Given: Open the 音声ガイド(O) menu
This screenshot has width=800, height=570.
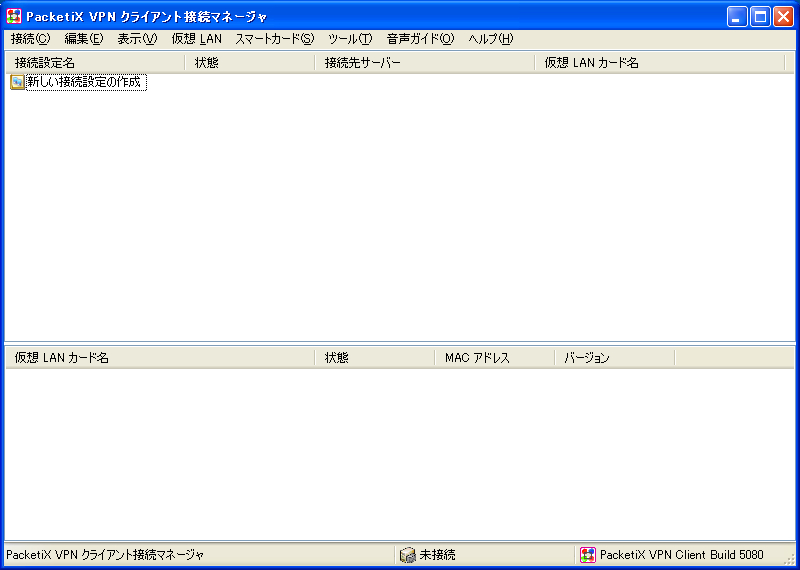Looking at the screenshot, I should (420, 39).
